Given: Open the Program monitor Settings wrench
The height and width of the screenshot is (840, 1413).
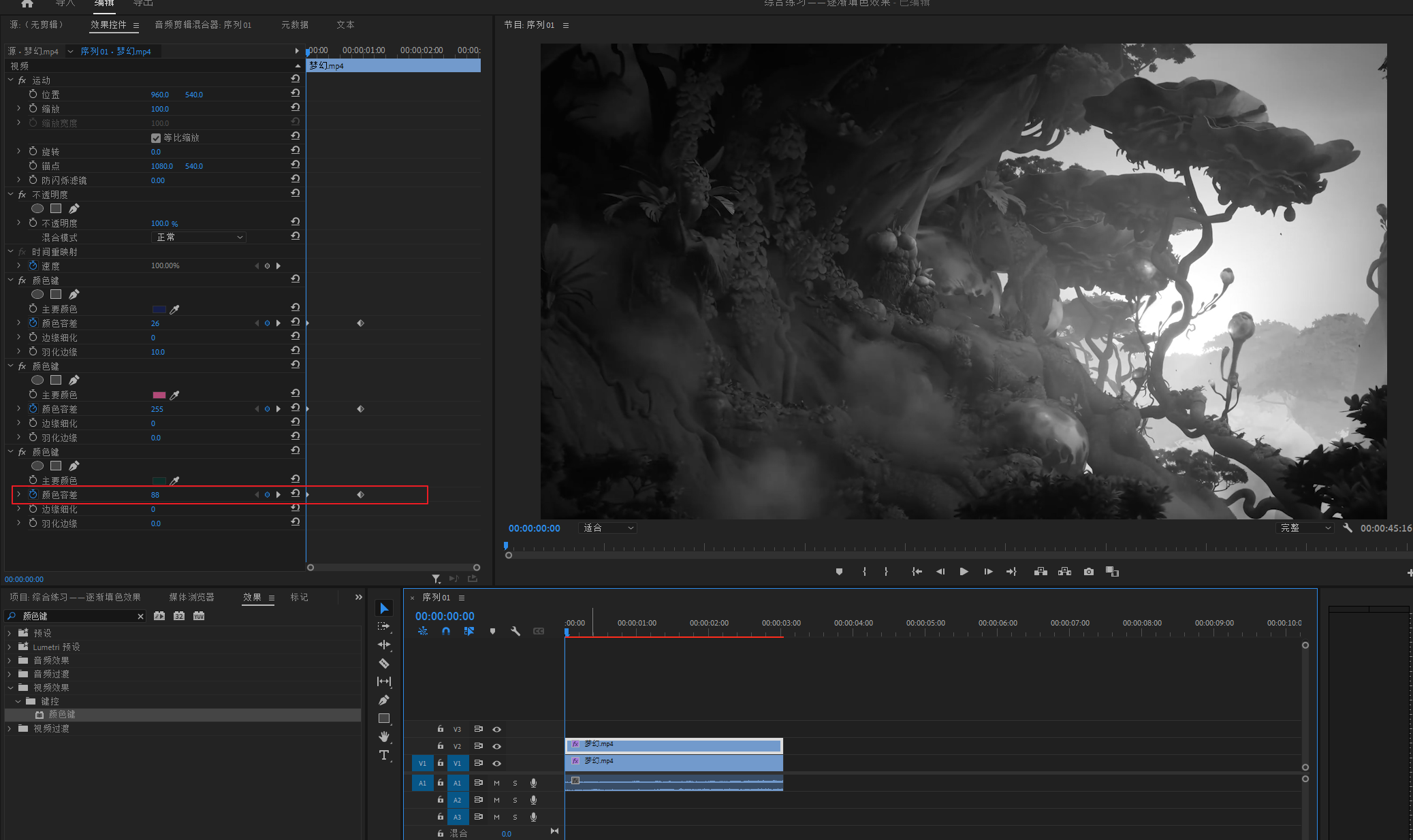Looking at the screenshot, I should (x=1347, y=528).
